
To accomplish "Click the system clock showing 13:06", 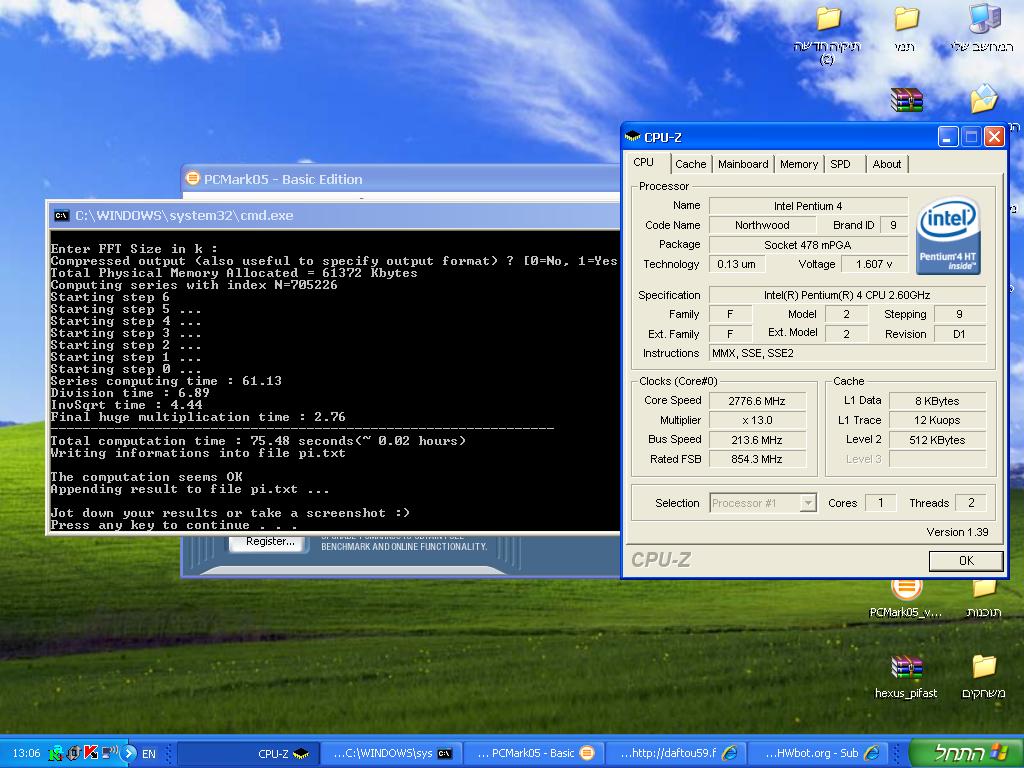I will click(x=26, y=753).
